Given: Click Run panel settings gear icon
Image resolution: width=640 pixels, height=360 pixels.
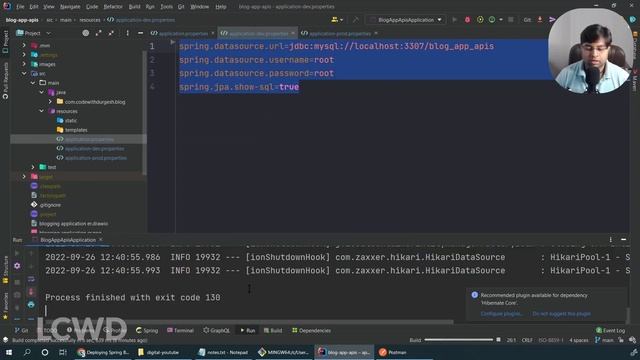Looking at the screenshot, I should click(17, 266).
